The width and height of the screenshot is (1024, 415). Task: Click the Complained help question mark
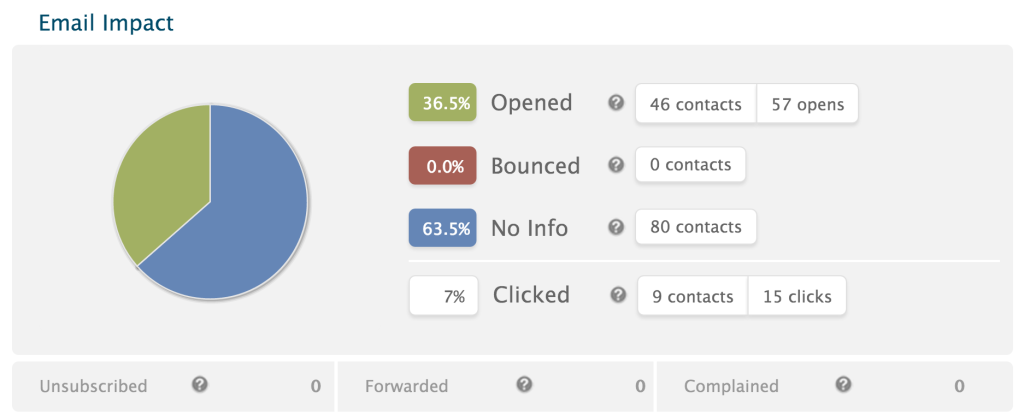point(843,384)
